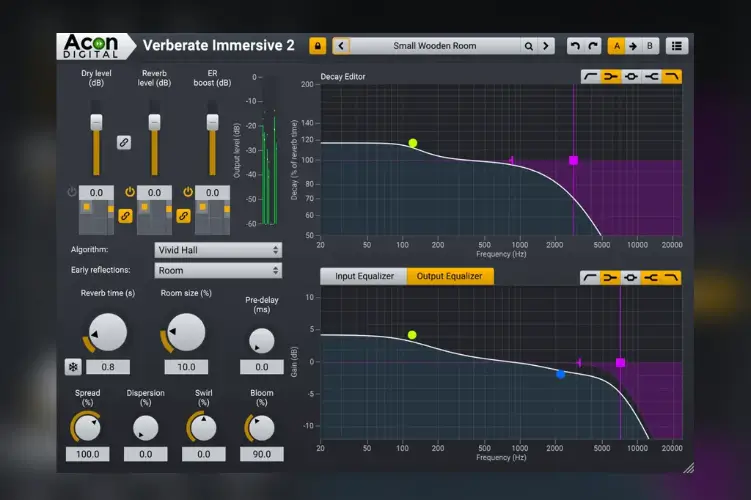Viewport: 751px width, 500px height.
Task: Toggle Equalizer low cut band
Action: pos(590,278)
